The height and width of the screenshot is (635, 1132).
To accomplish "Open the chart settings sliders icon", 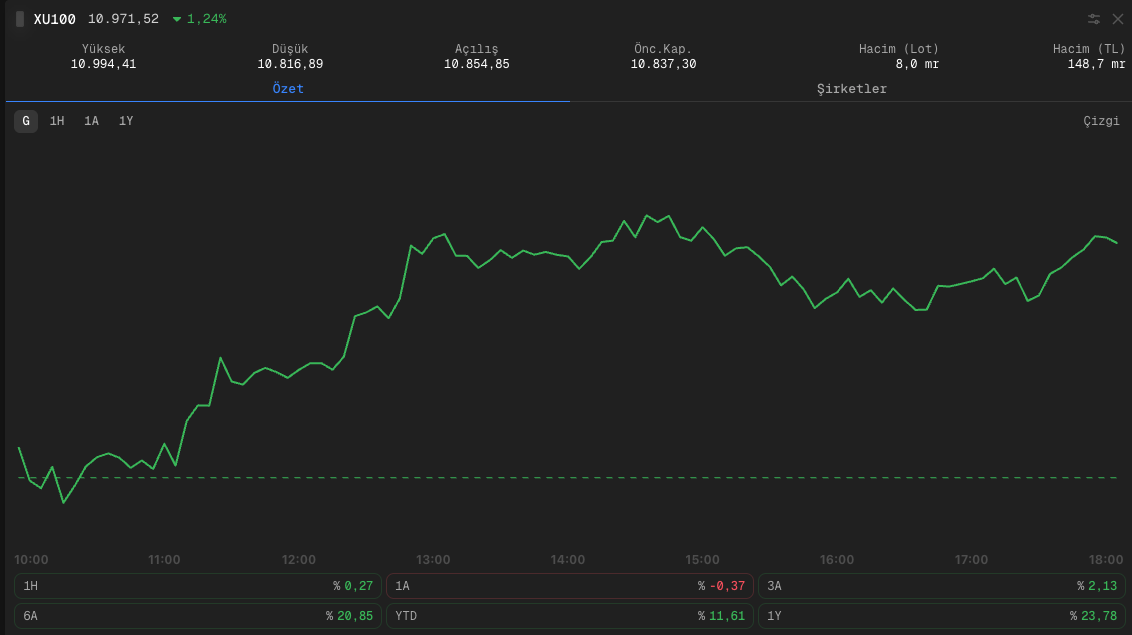I will click(x=1093, y=18).
